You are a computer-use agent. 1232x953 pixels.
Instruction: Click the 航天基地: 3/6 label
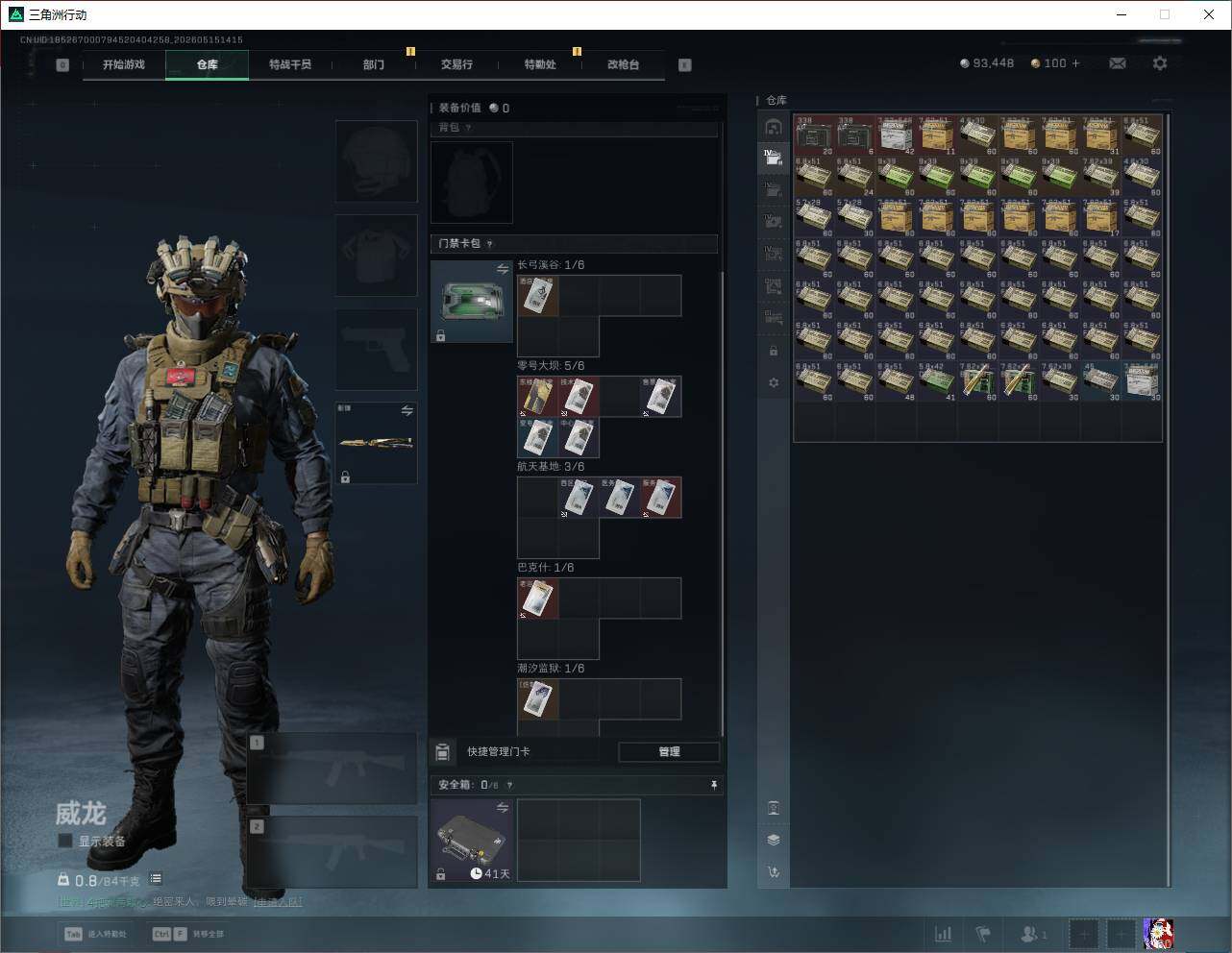[x=551, y=467]
